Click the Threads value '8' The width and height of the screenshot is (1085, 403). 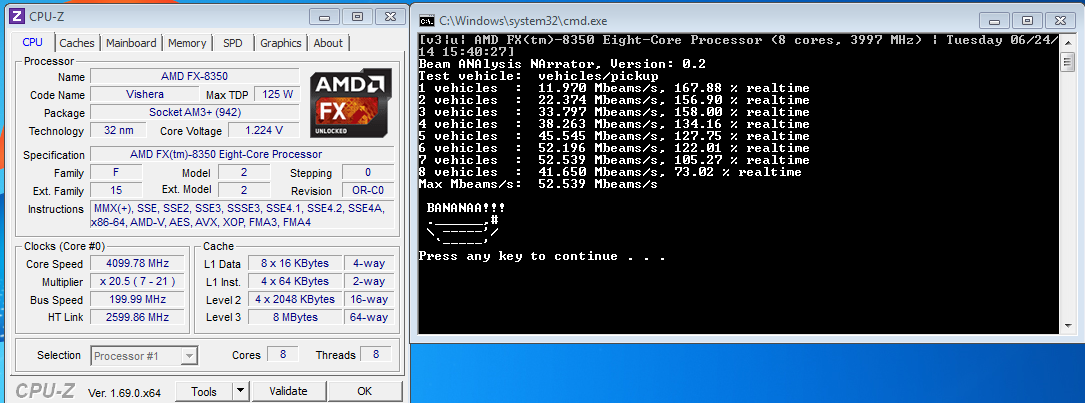click(x=376, y=355)
